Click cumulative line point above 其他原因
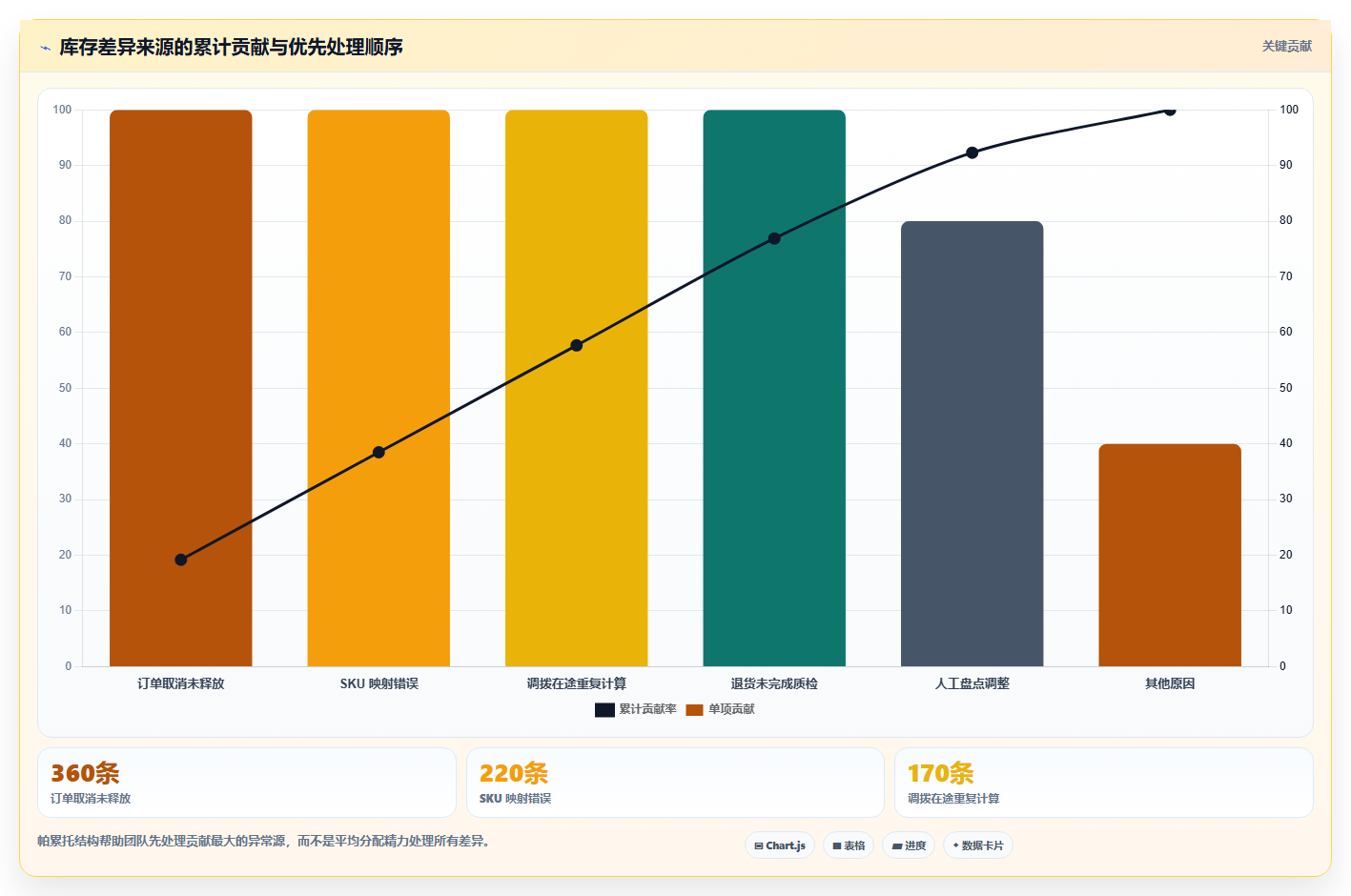This screenshot has width=1351, height=896. 1170,111
